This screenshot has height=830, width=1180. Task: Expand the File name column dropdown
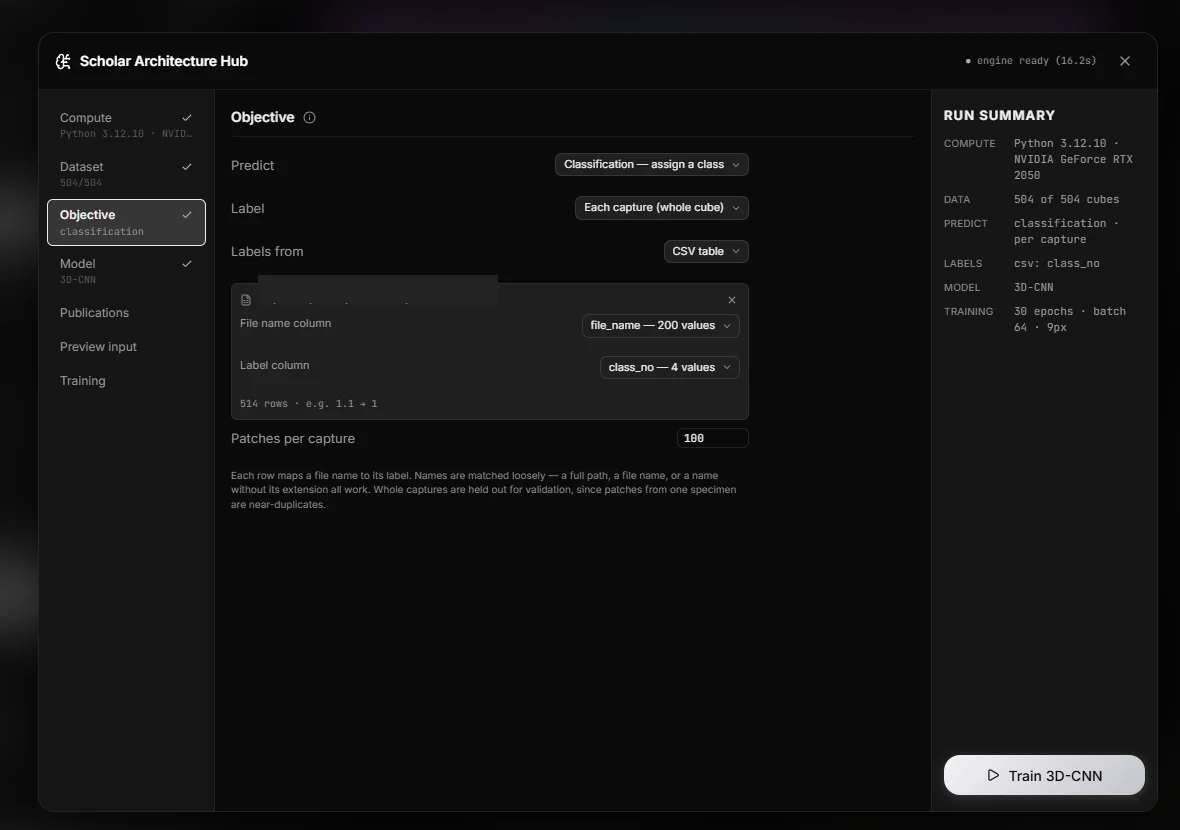(x=660, y=326)
